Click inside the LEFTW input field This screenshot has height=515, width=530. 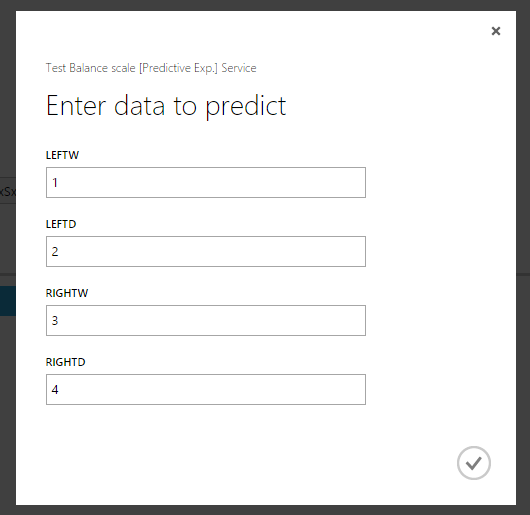[x=206, y=182]
